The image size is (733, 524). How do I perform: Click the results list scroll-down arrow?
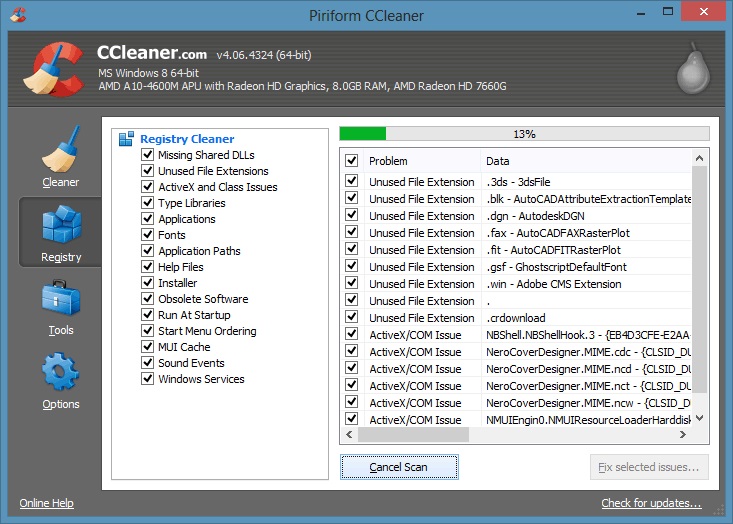point(699,418)
